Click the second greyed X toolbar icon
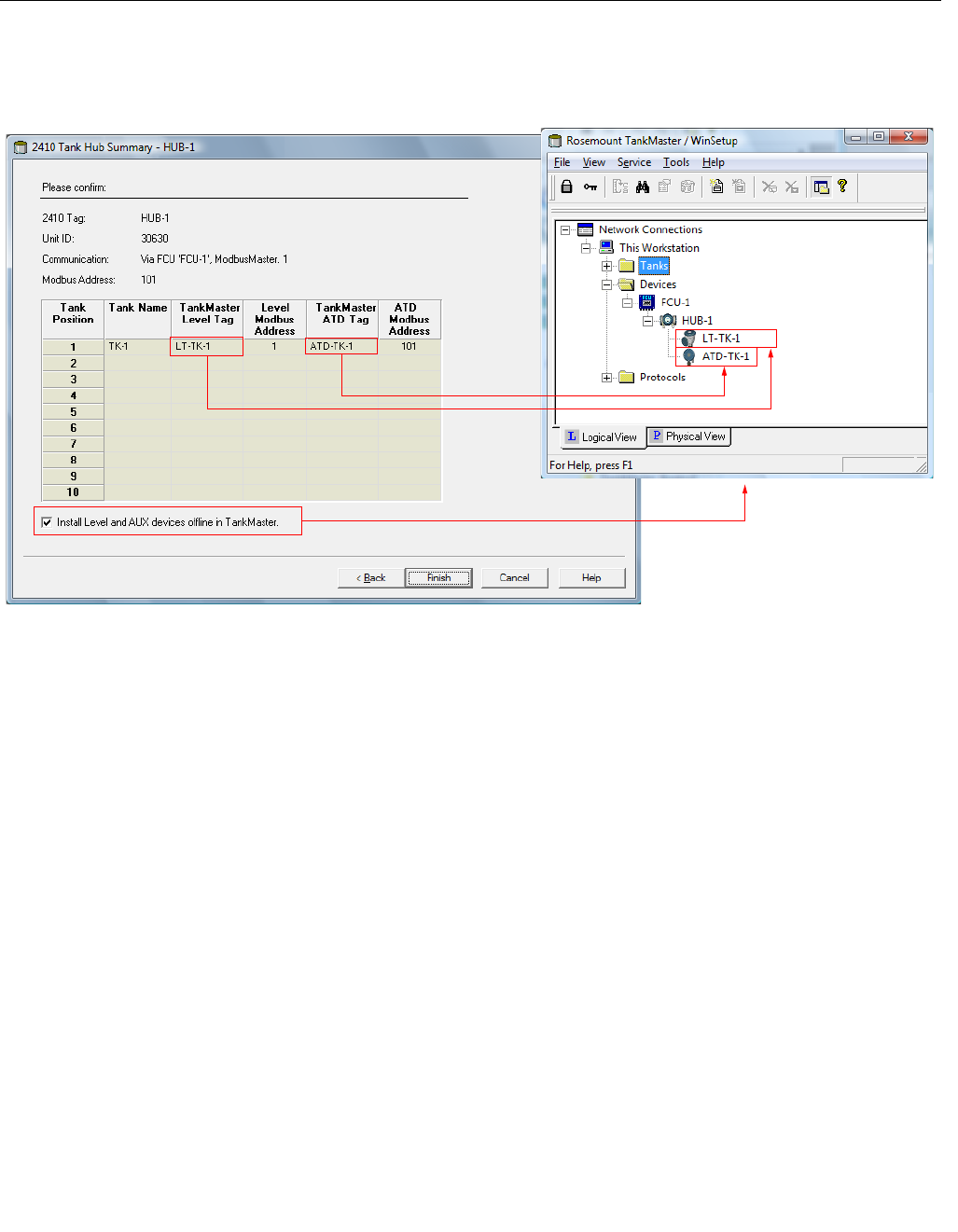958x1232 pixels. coord(791,187)
